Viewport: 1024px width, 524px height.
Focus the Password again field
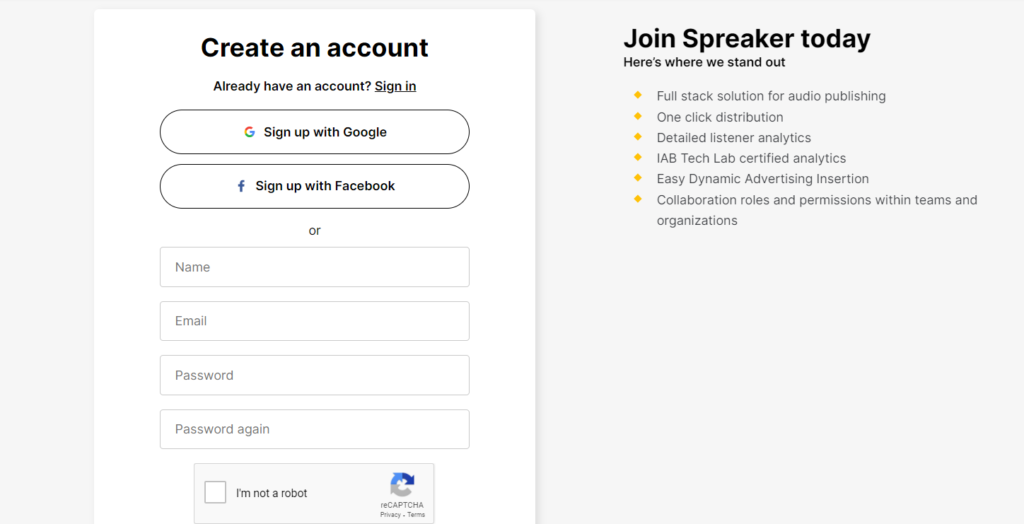click(x=314, y=429)
